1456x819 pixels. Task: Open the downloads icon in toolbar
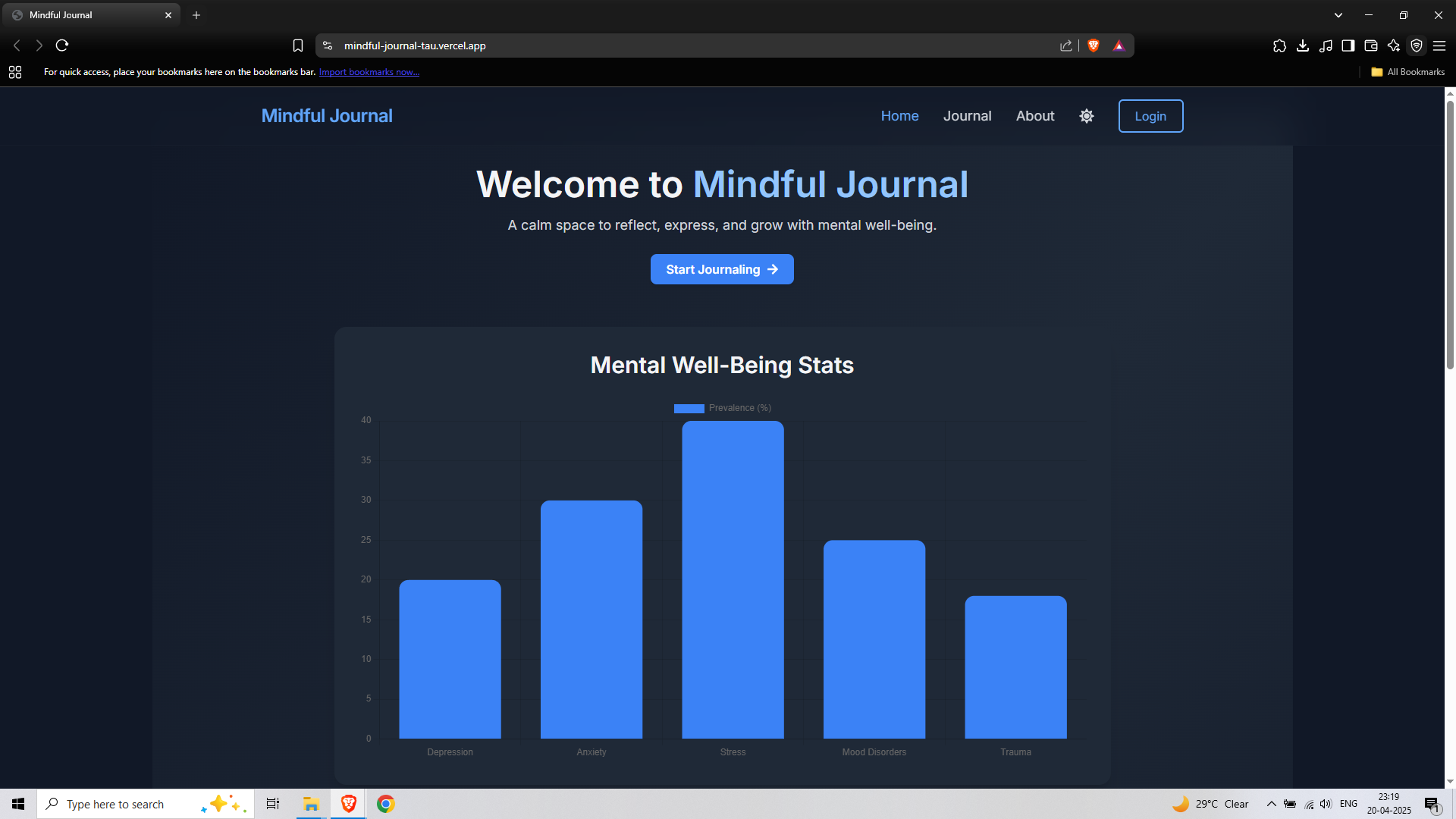[1302, 45]
